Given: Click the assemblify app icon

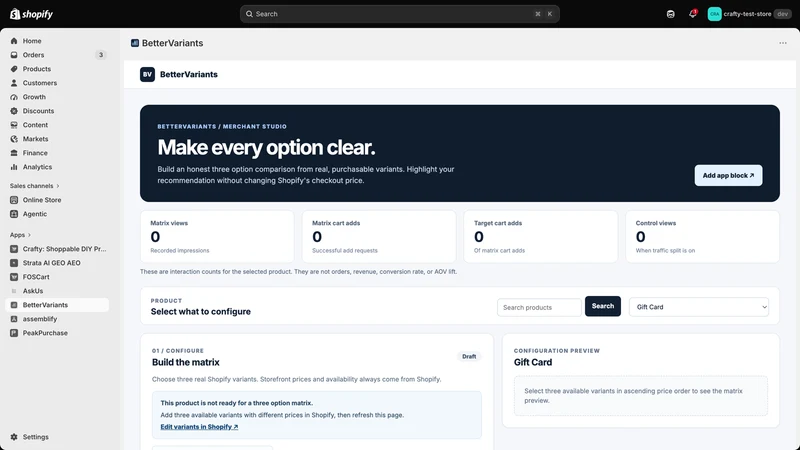Looking at the screenshot, I should (14, 319).
